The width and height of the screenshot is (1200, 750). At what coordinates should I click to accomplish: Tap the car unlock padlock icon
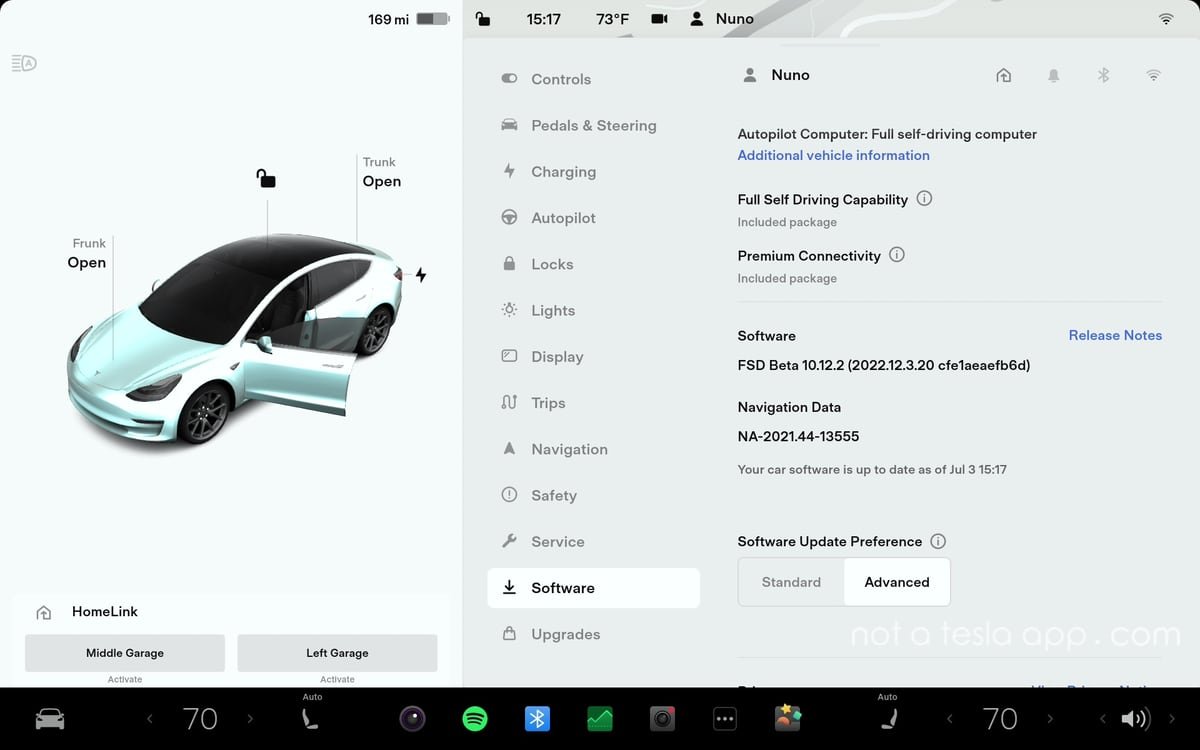pyautogui.click(x=265, y=178)
